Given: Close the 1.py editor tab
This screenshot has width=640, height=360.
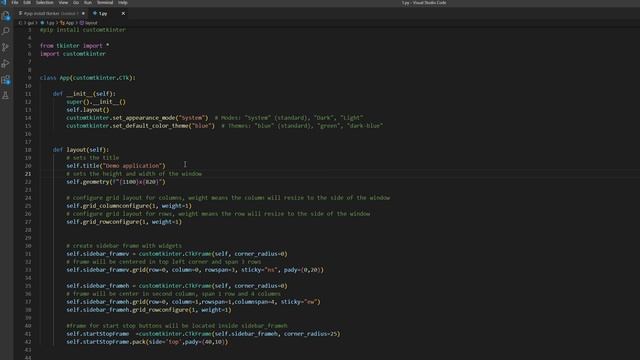Looking at the screenshot, I should pyautogui.click(x=123, y=13).
